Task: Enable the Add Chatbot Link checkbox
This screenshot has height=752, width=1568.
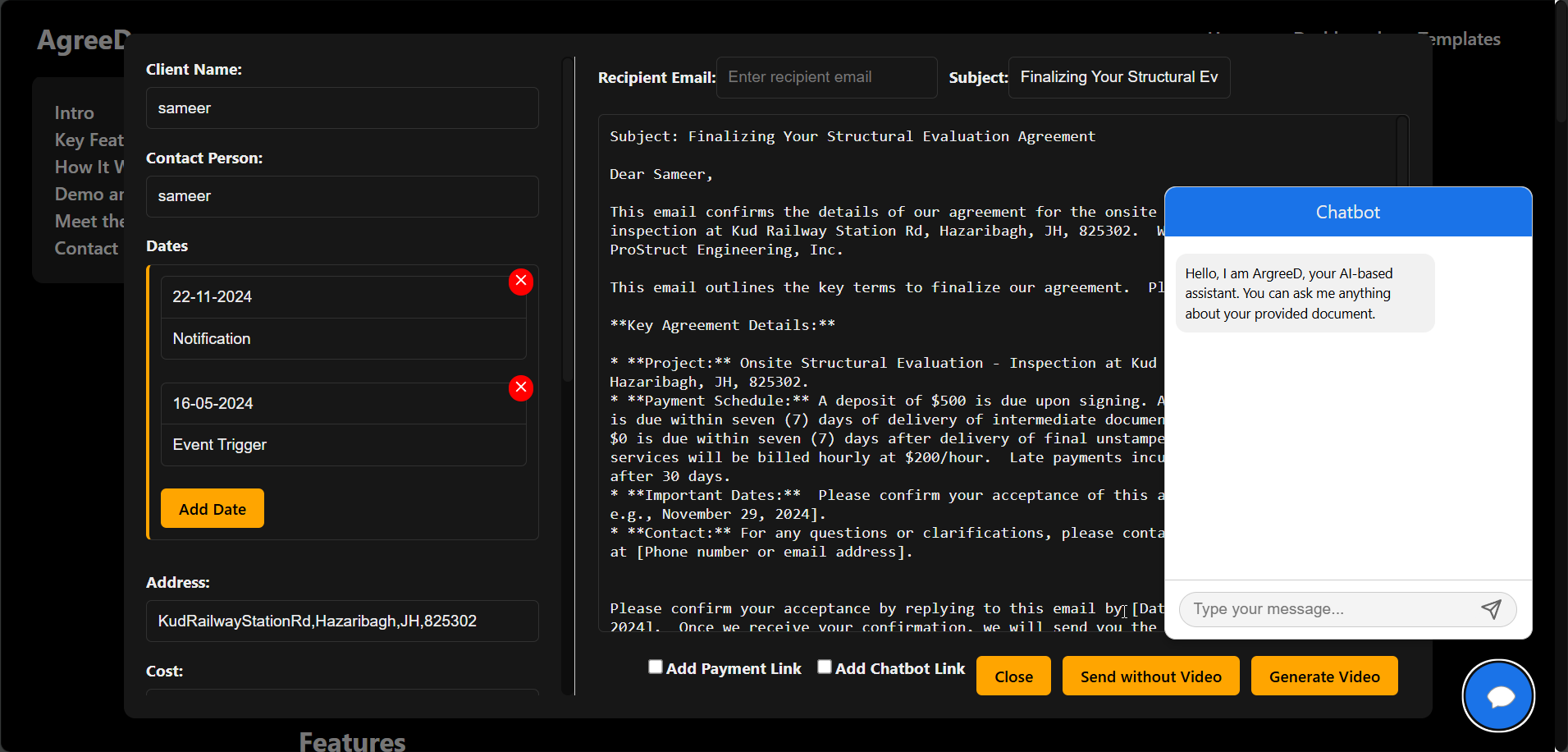Action: [x=825, y=667]
